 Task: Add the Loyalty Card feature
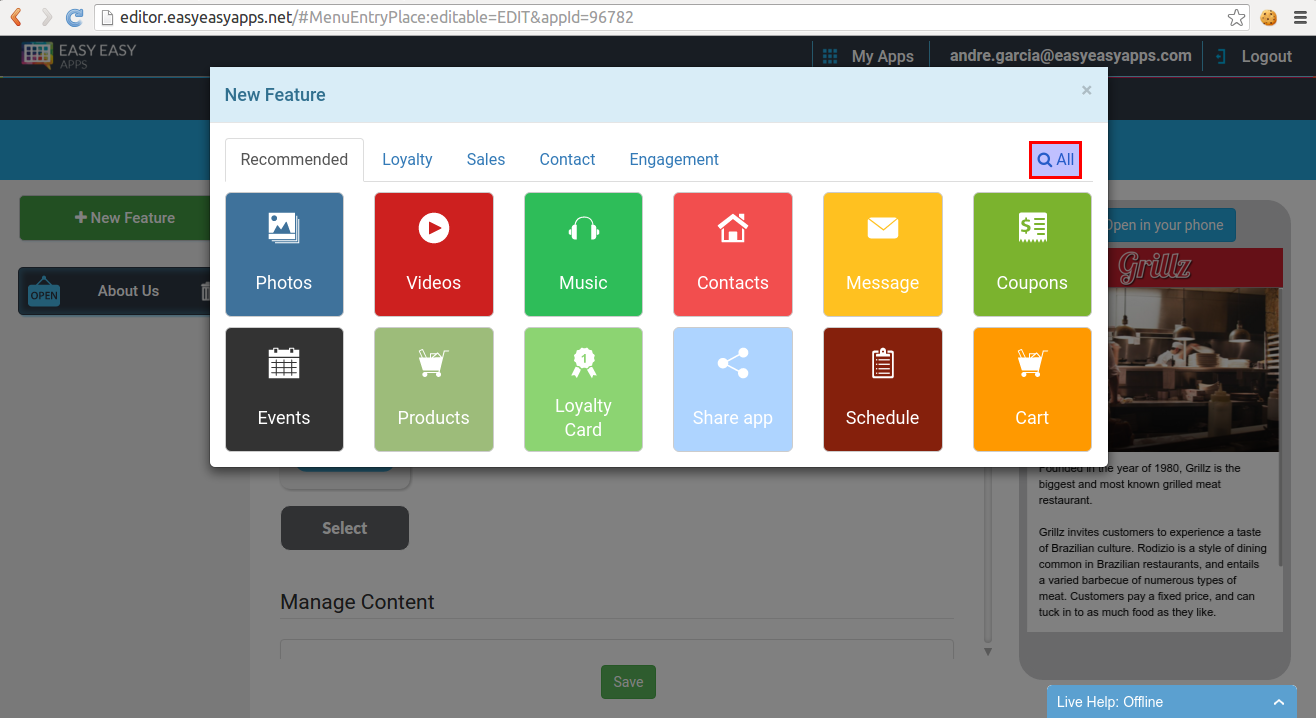(583, 389)
